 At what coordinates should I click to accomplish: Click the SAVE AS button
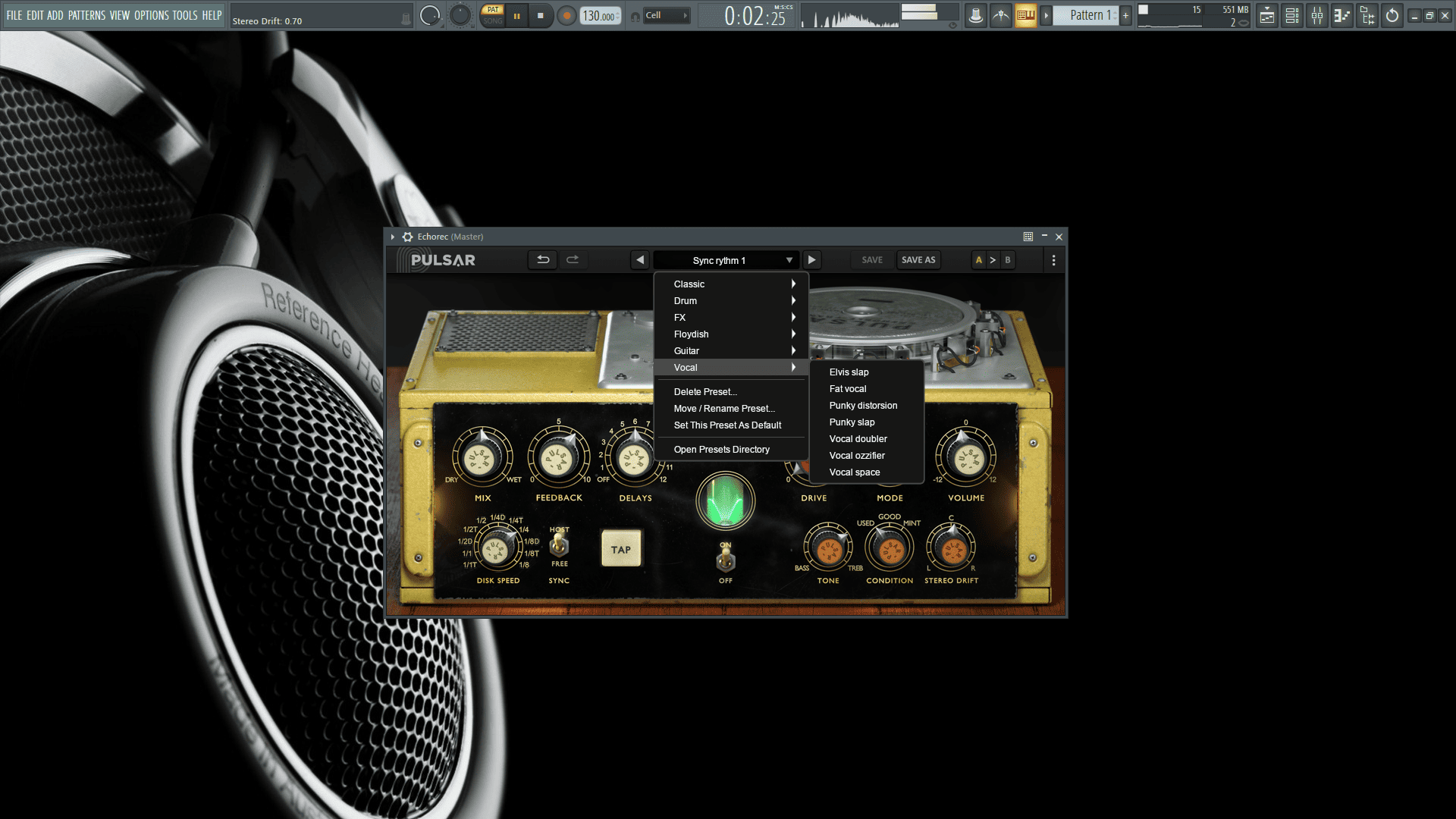pos(918,260)
